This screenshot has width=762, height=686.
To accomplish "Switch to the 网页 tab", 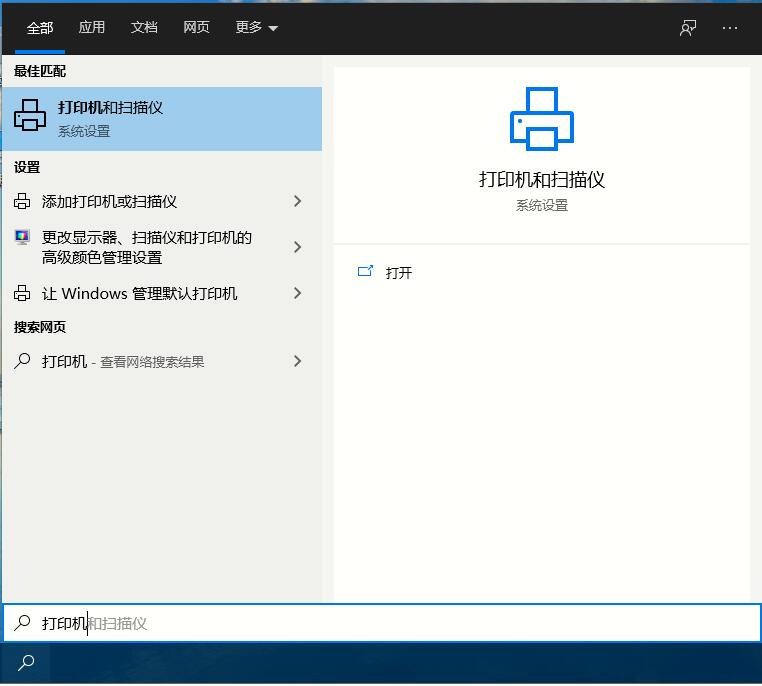I will (x=196, y=28).
